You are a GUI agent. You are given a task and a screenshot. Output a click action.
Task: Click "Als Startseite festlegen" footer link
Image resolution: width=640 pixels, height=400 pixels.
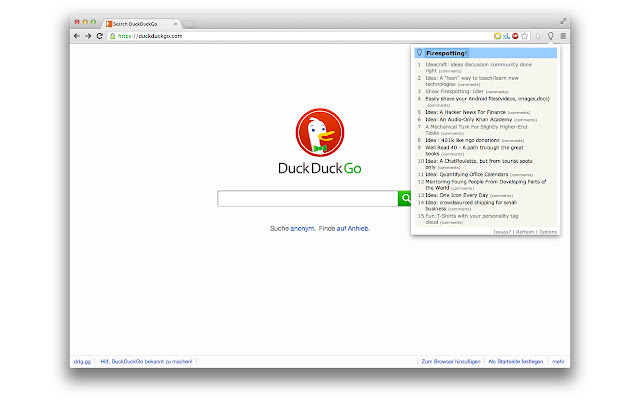pyautogui.click(x=516, y=362)
